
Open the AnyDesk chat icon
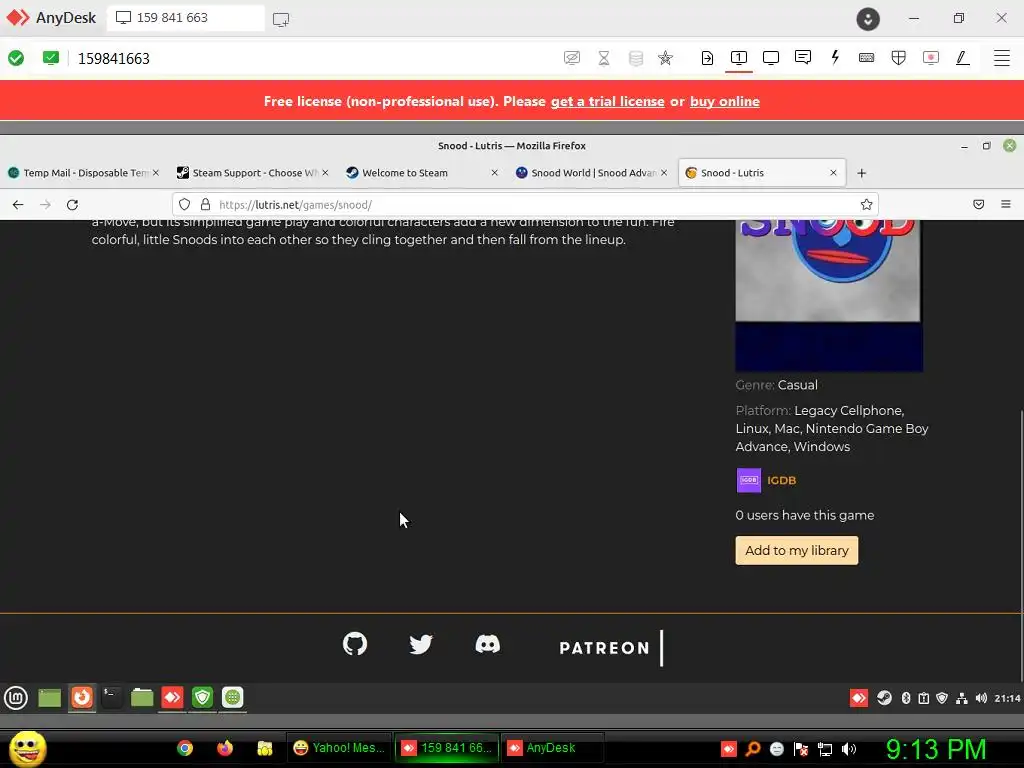[x=803, y=57]
